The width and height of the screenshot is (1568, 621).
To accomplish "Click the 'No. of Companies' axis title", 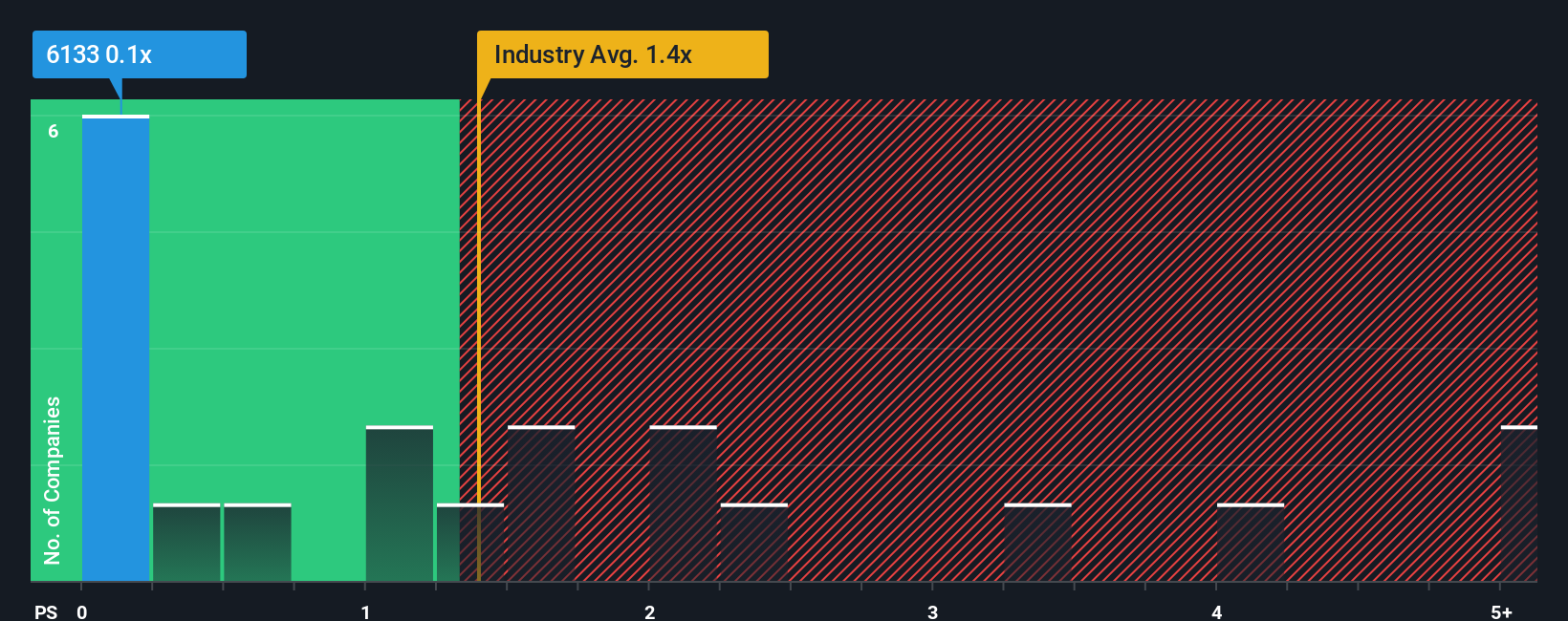I will point(53,481).
